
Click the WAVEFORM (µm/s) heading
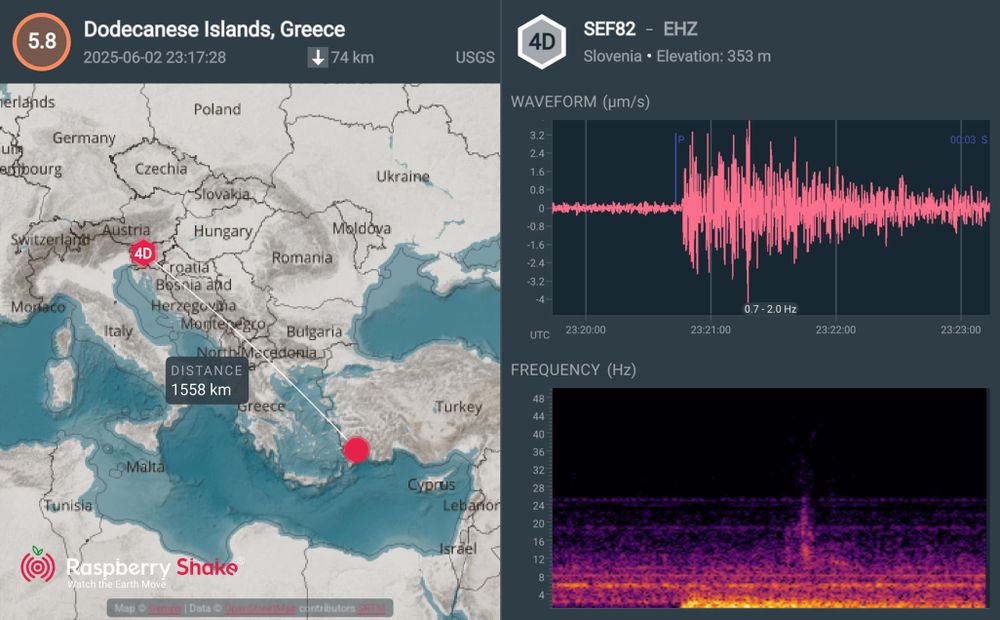580,102
